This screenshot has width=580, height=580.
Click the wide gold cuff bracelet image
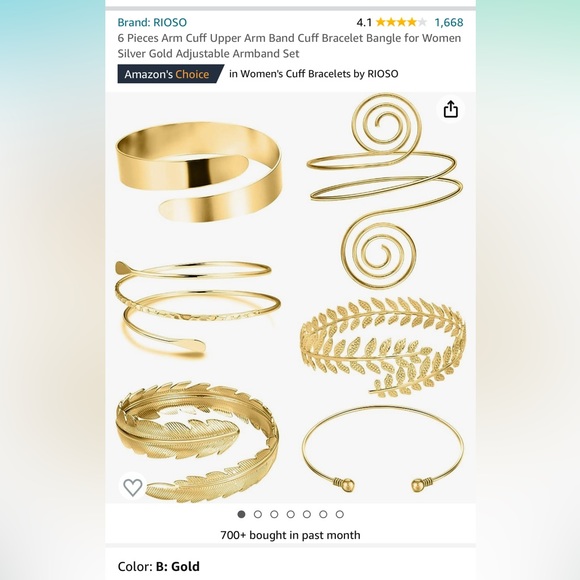click(x=199, y=172)
